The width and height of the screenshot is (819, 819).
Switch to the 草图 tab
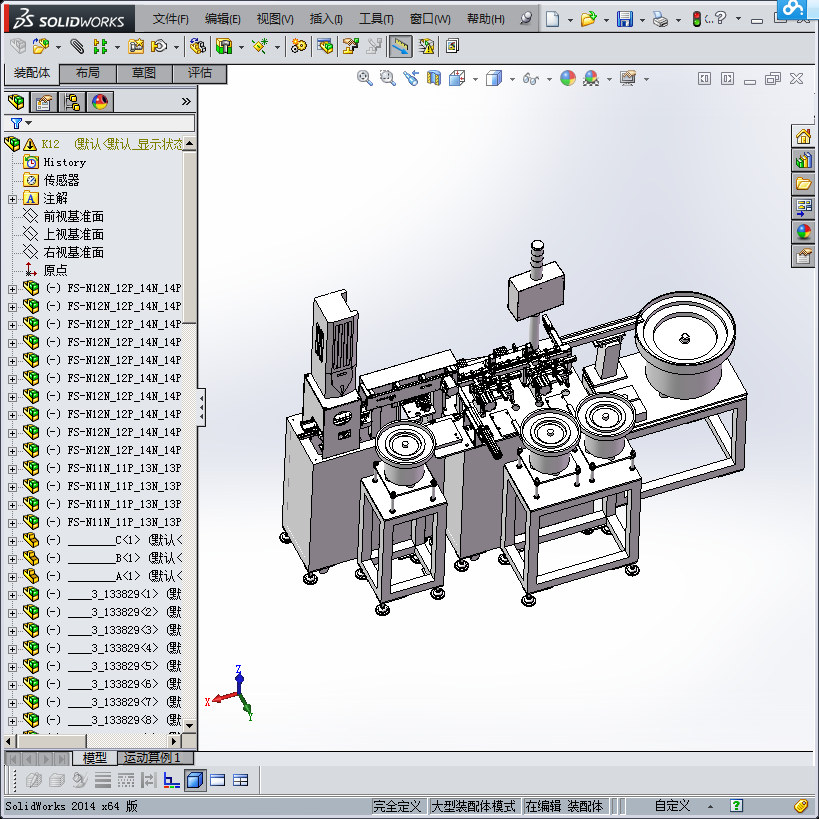pos(144,73)
